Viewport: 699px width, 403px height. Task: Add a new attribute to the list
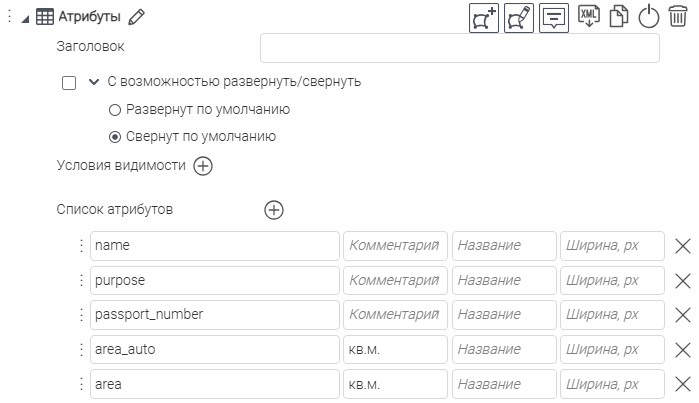[274, 210]
